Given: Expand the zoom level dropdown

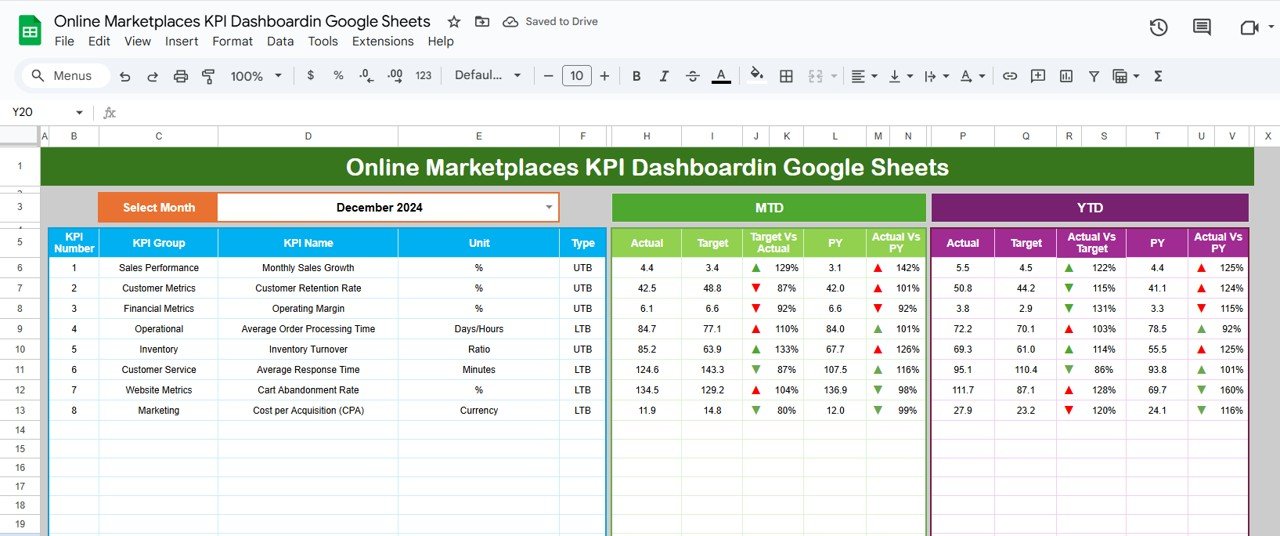Looking at the screenshot, I should [x=278, y=76].
